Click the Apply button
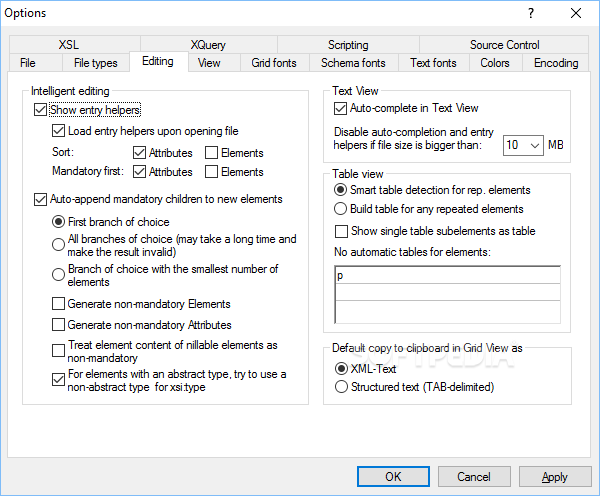Screen dimensions: 600x496 point(555,476)
